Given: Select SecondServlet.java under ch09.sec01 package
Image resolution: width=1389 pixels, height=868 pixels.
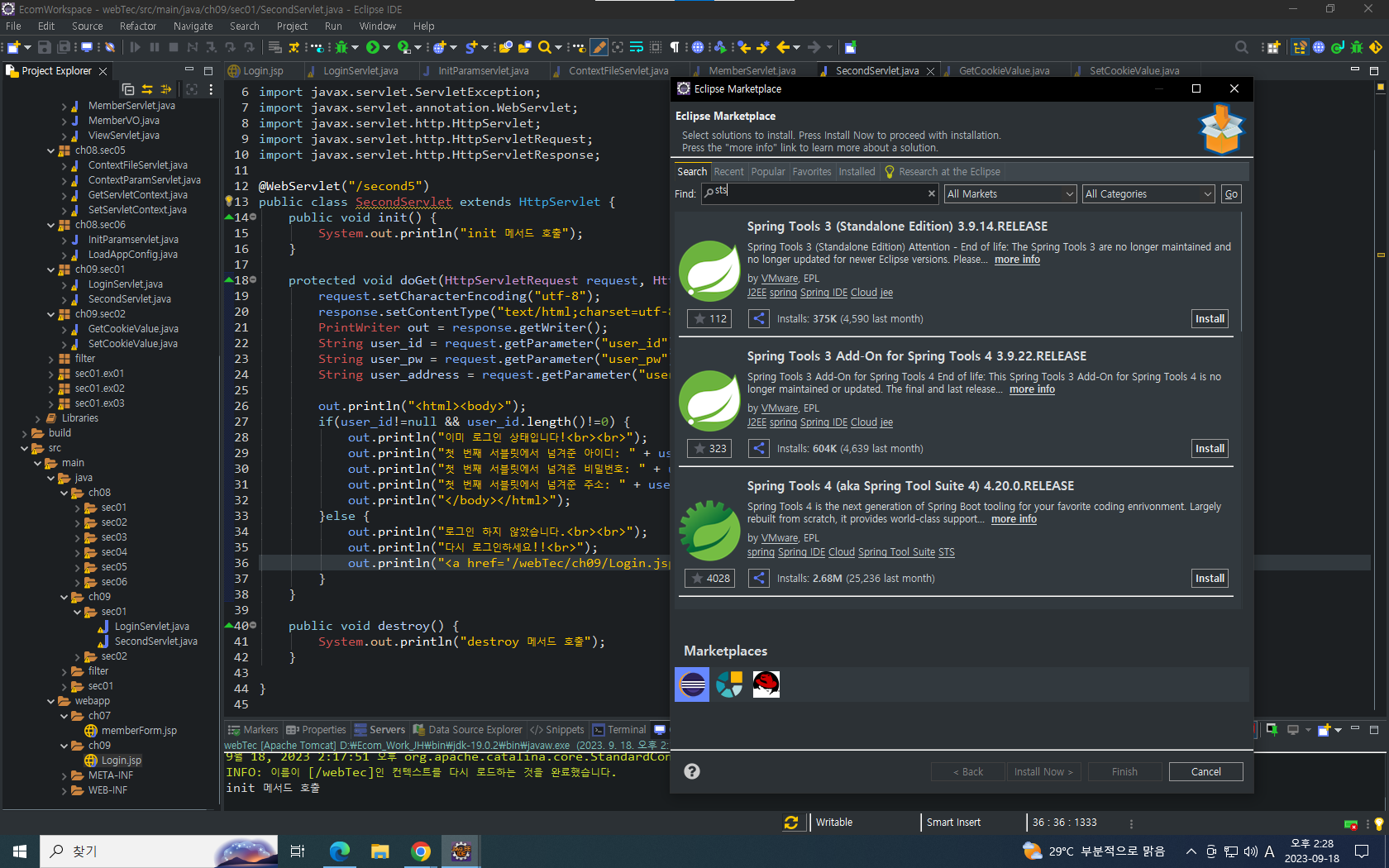Looking at the screenshot, I should (x=129, y=299).
